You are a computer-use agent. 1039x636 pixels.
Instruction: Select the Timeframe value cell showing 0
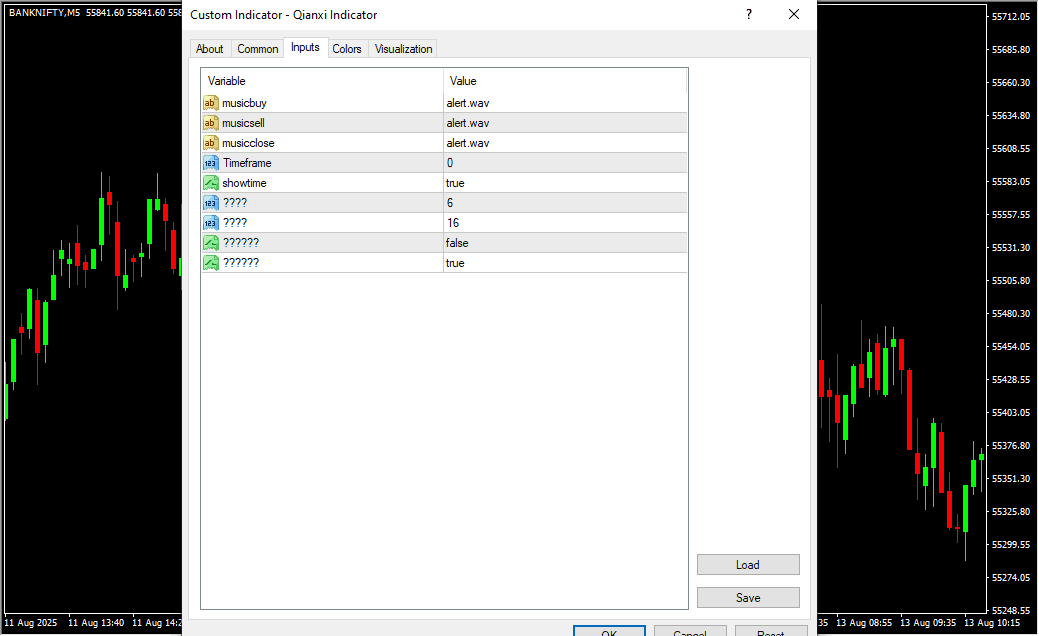(x=565, y=163)
